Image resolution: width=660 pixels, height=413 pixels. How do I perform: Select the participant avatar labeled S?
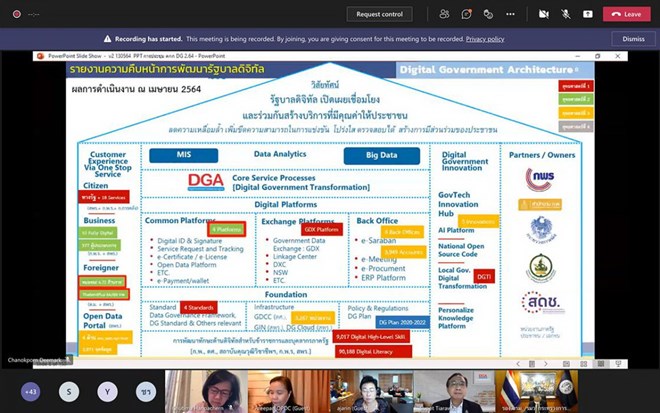coord(69,392)
